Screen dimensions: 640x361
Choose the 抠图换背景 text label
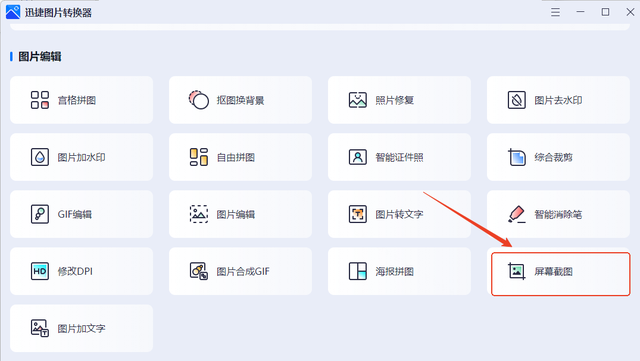click(x=240, y=100)
